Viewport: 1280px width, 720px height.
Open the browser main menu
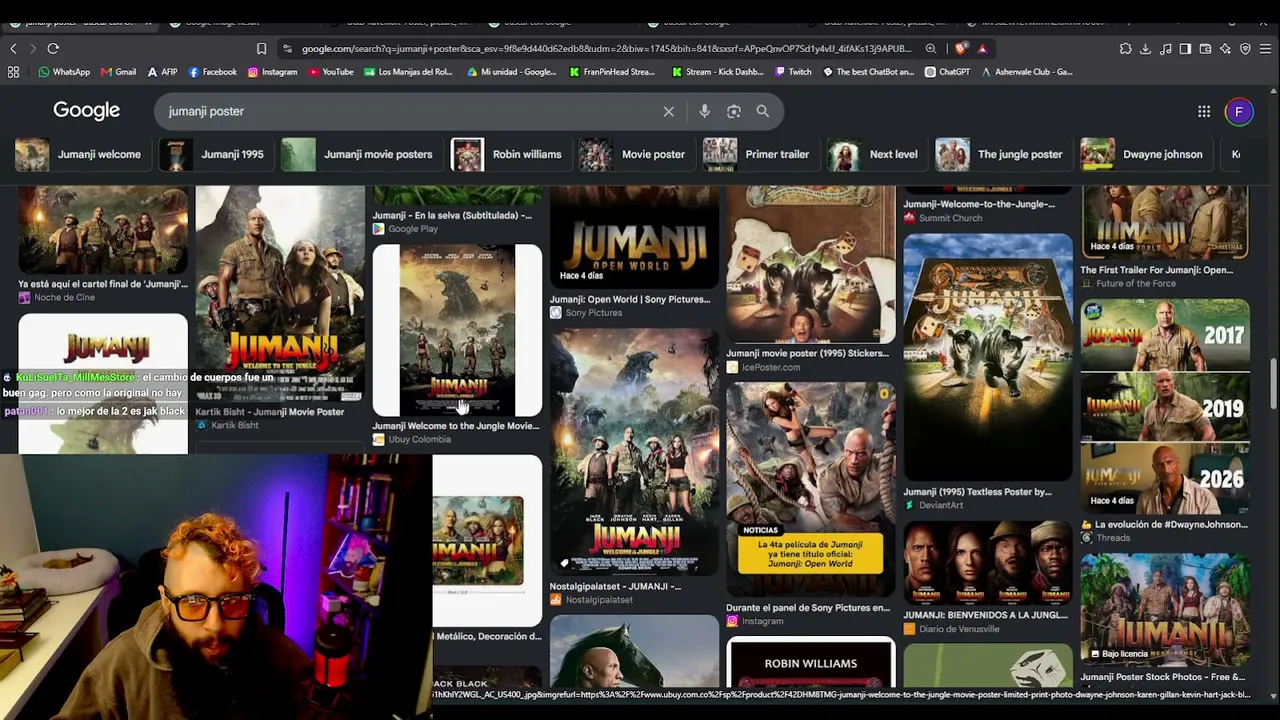(x=1265, y=48)
